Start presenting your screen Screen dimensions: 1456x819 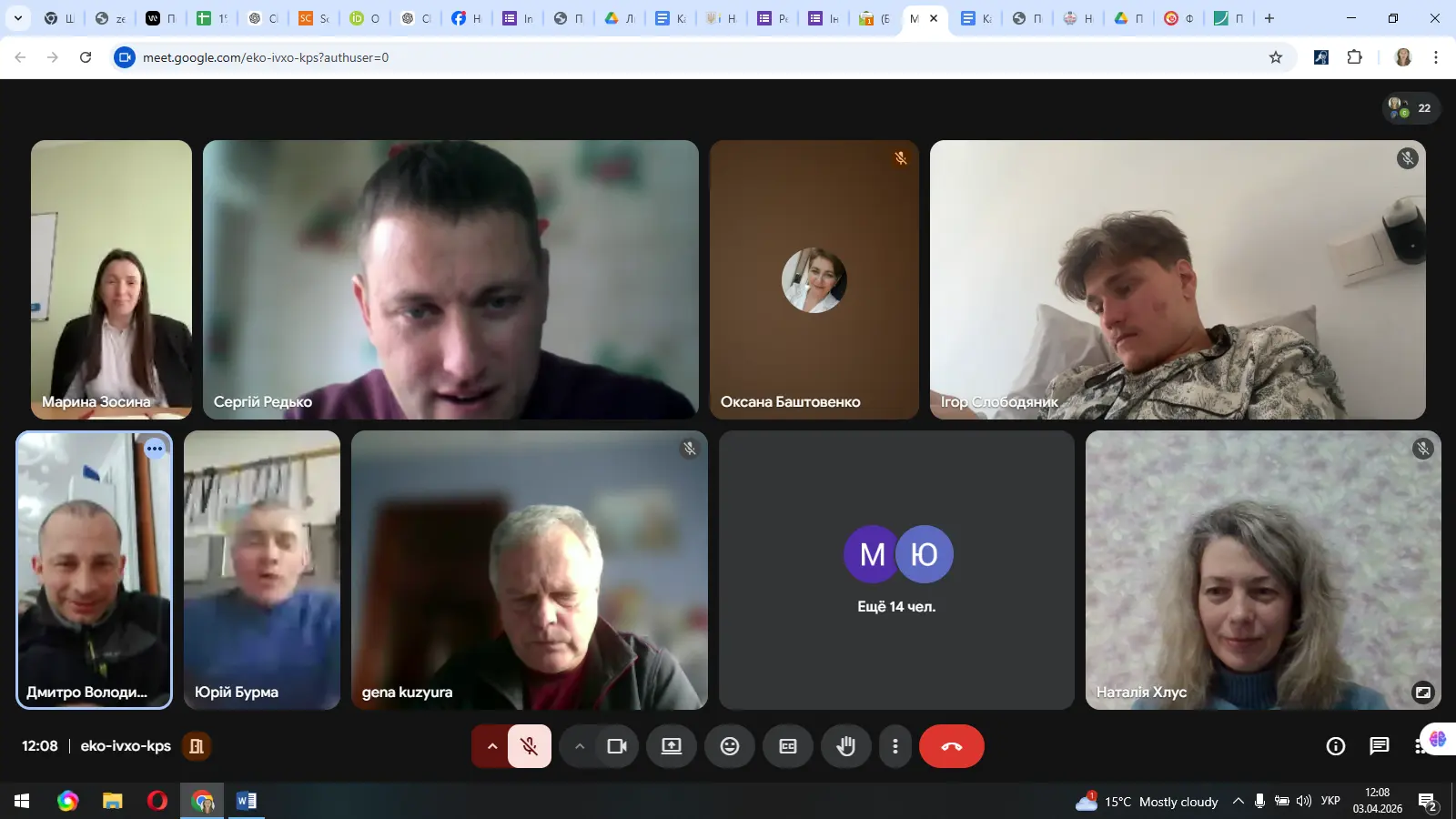pyautogui.click(x=672, y=746)
